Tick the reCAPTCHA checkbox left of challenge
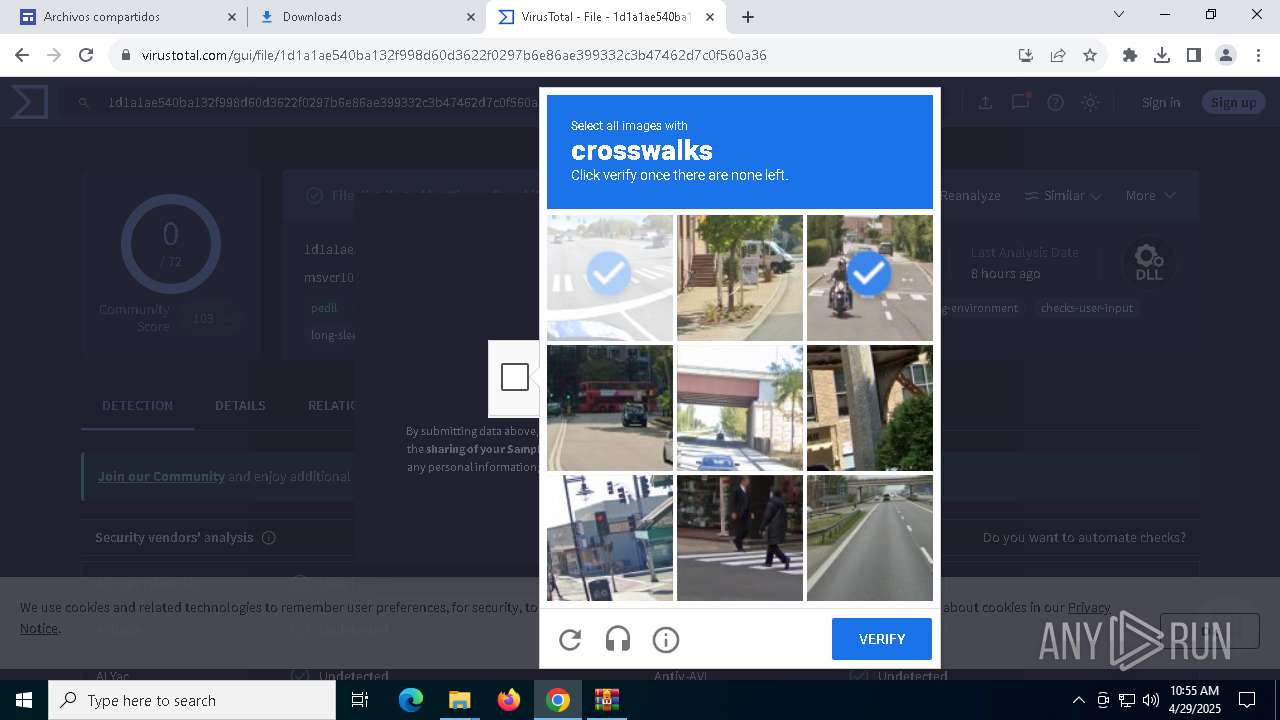This screenshot has height=720, width=1280. click(515, 377)
